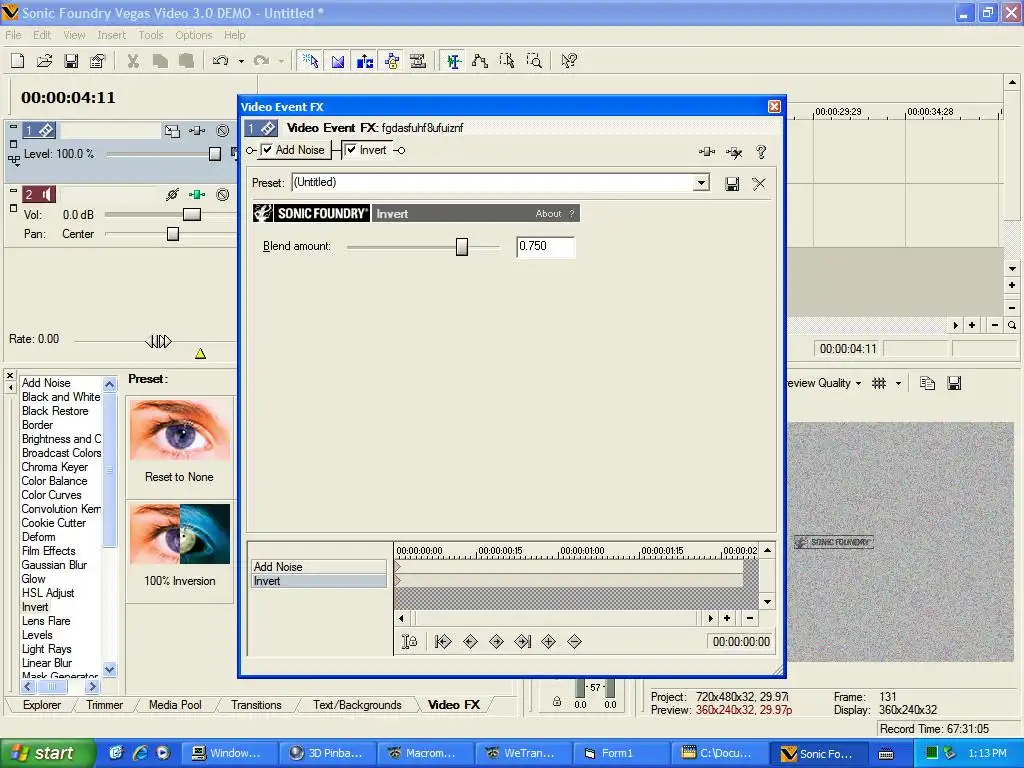Toggle the ripple edit toolbar button
1024x768 pixels.
pyautogui.click(x=364, y=61)
